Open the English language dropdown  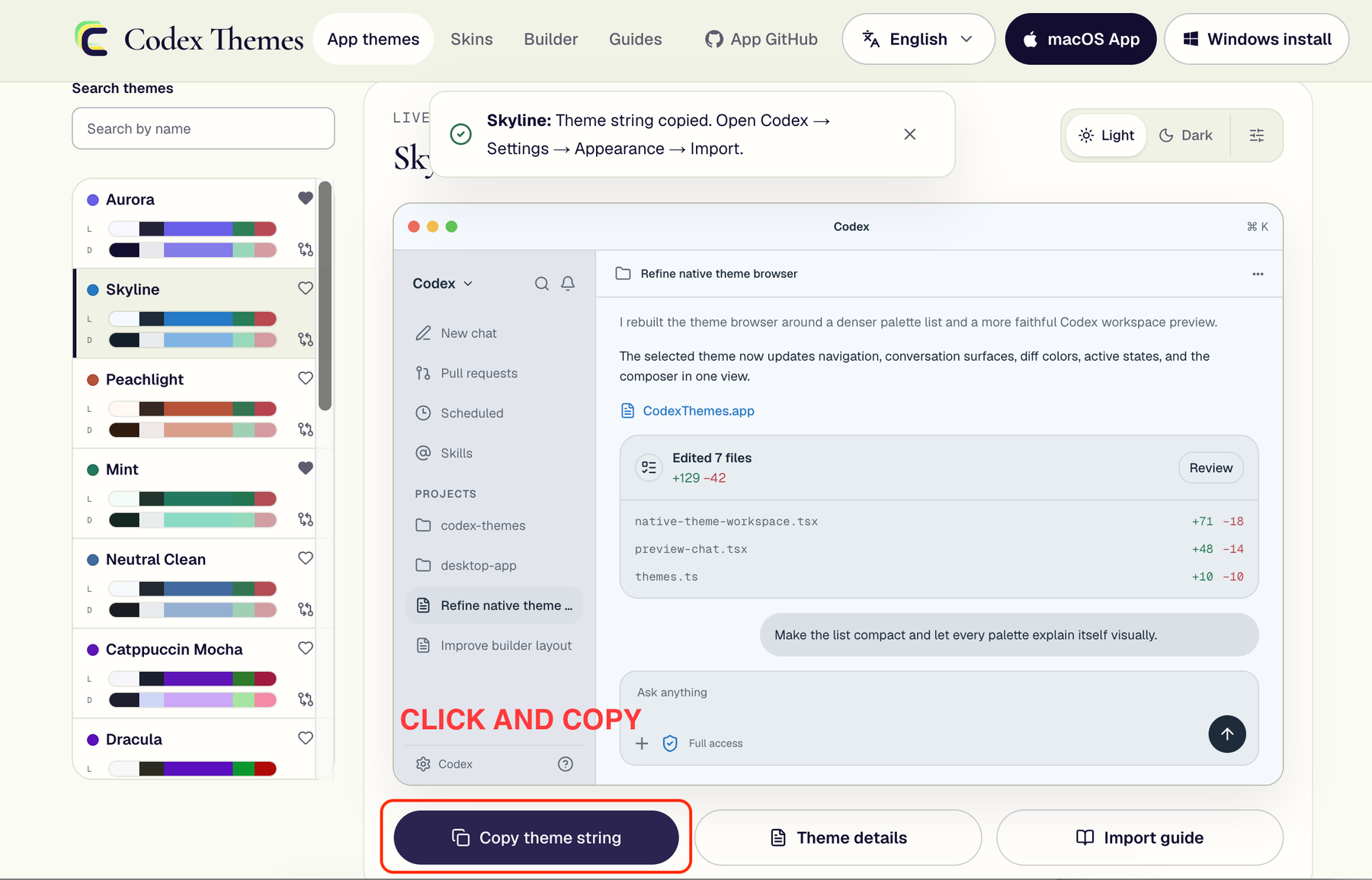918,39
